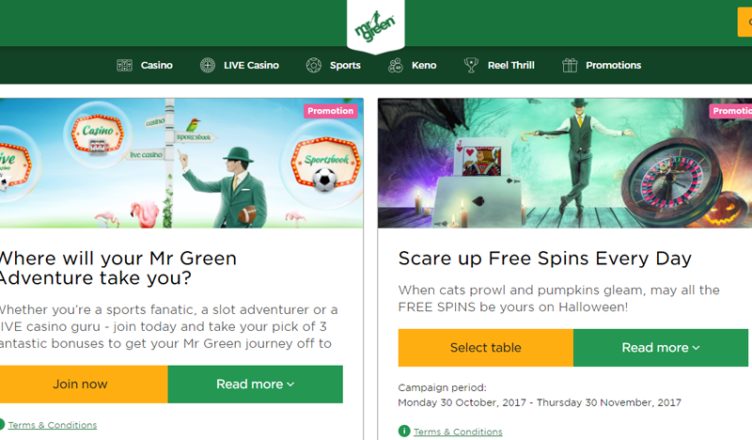Click the Reel Thrill trophy icon

[471, 65]
